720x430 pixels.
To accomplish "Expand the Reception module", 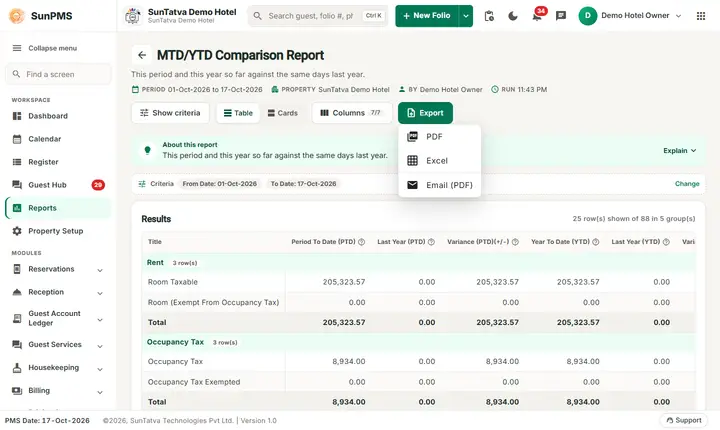I will [x=58, y=292].
